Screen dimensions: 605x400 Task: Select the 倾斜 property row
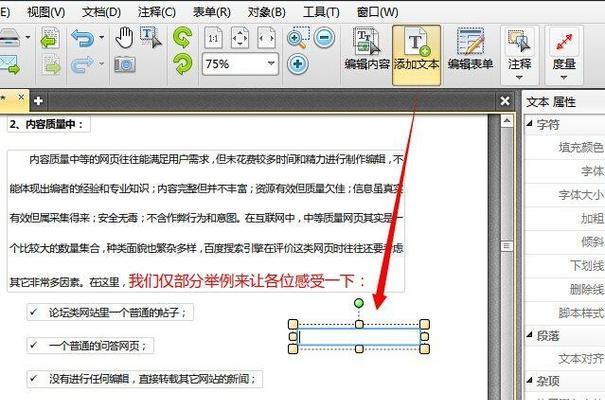point(564,242)
